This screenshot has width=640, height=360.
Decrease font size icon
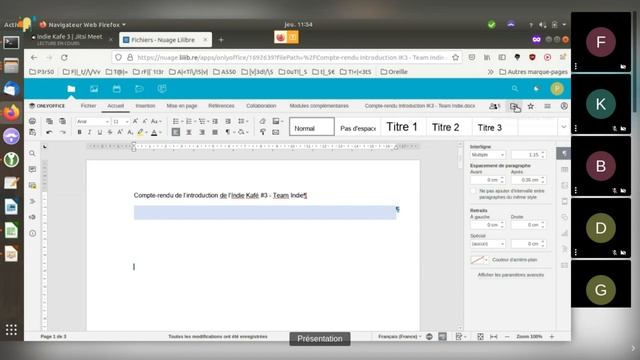tap(144, 121)
